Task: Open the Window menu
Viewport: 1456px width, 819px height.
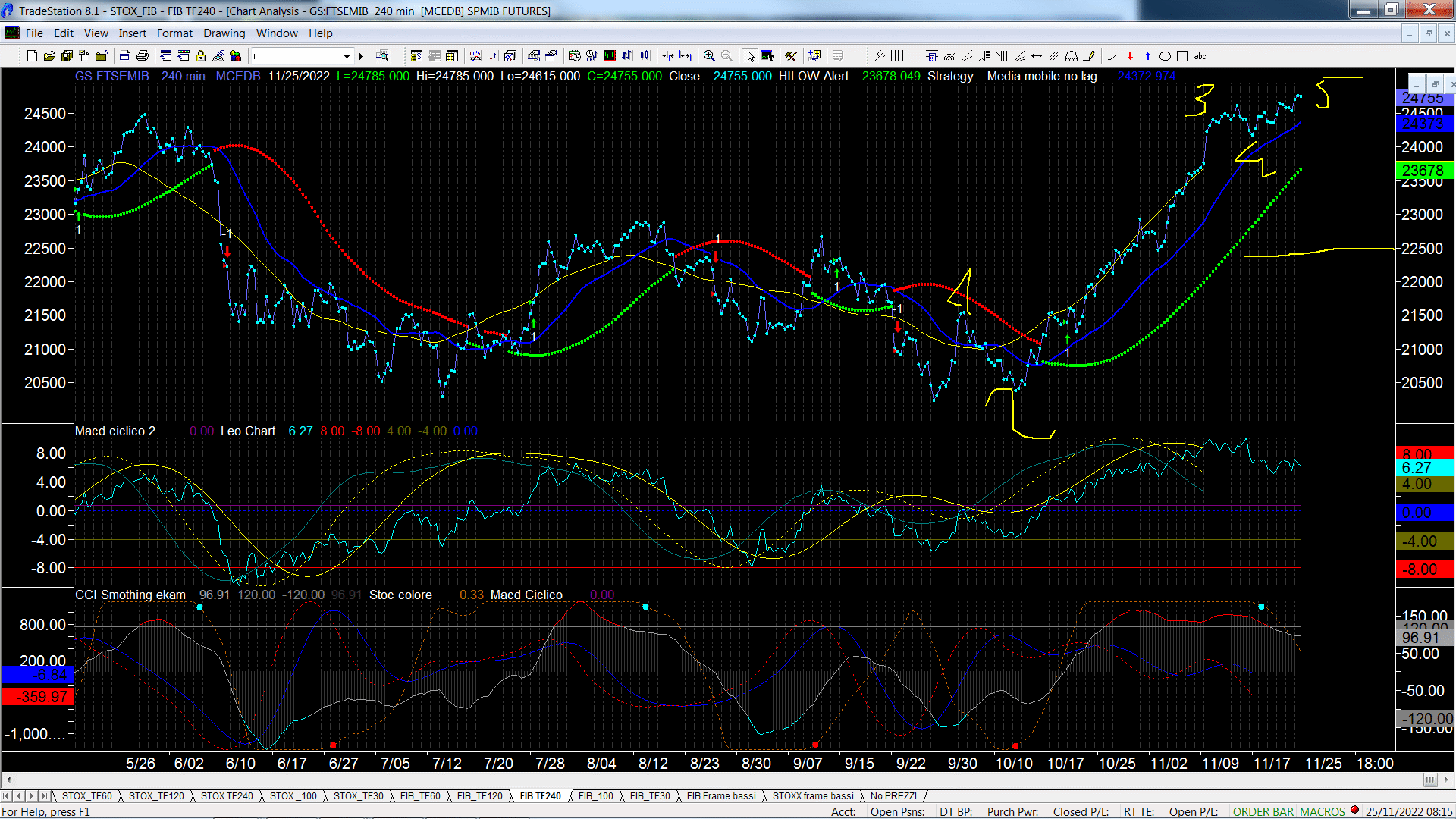Action: (277, 33)
